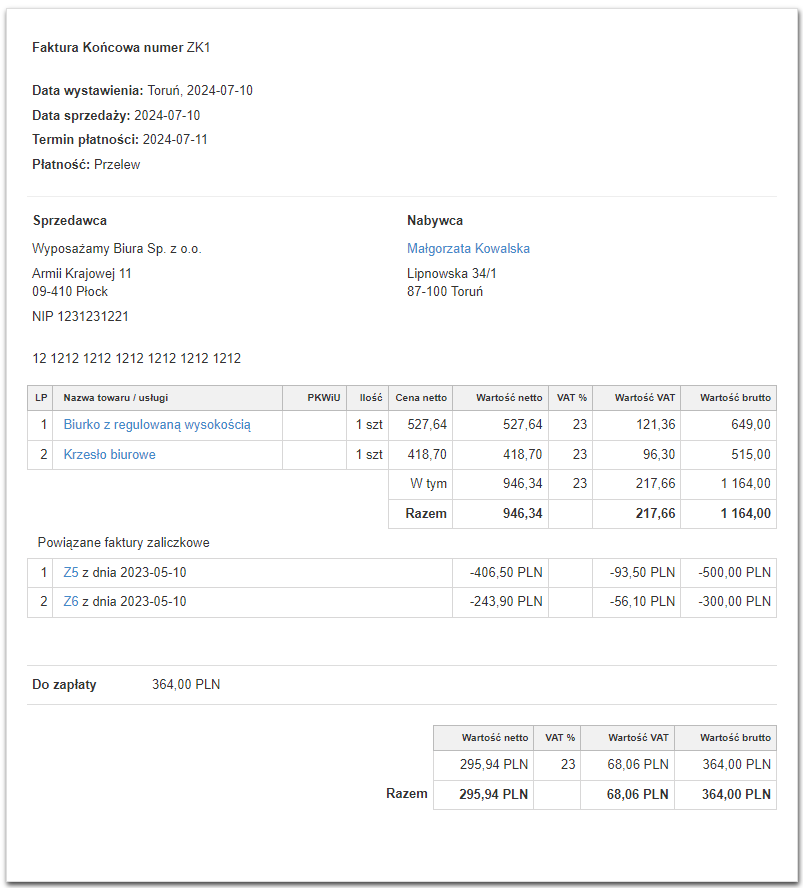The height and width of the screenshot is (888, 803).
Task: Click the NIP 1231231221 text
Action: 80,316
